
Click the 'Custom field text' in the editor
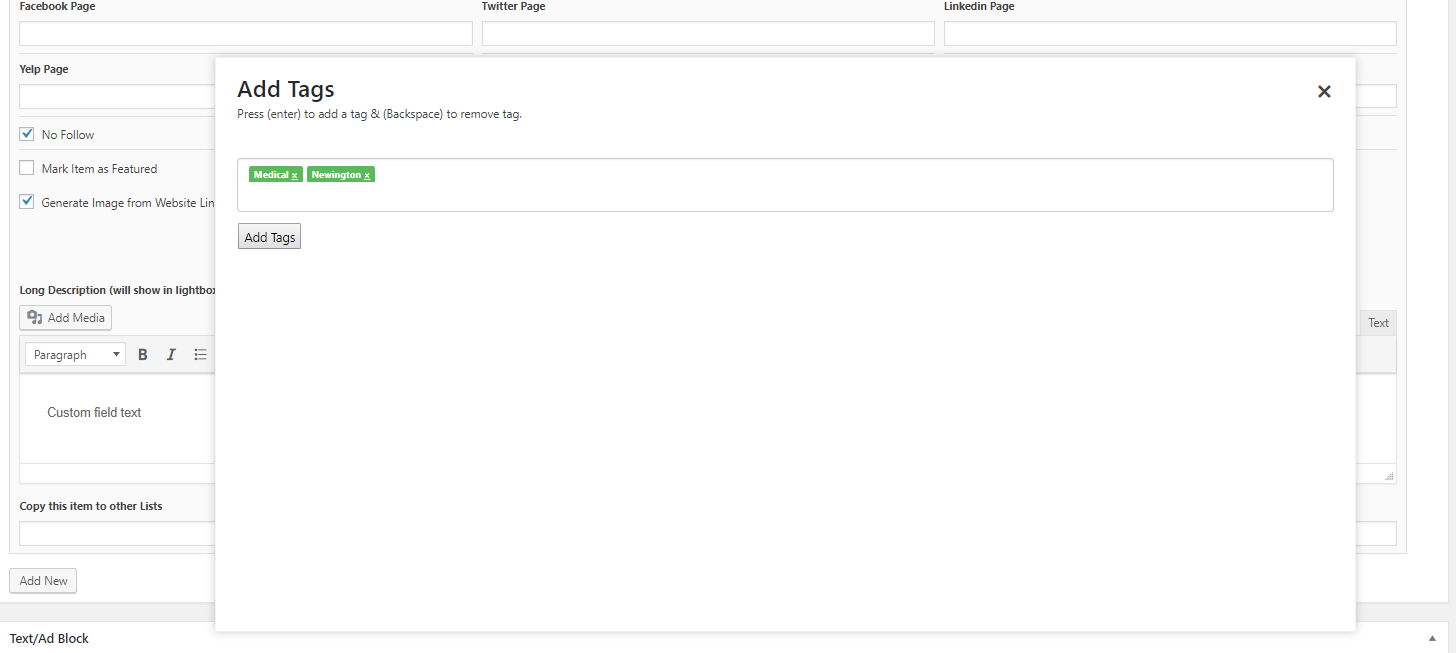click(94, 413)
